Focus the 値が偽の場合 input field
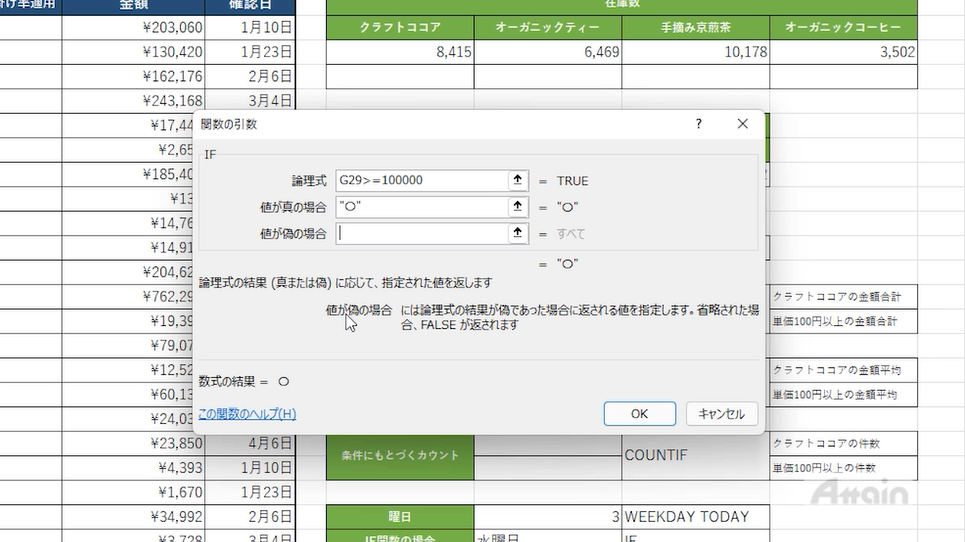This screenshot has height=542, width=965. (421, 233)
